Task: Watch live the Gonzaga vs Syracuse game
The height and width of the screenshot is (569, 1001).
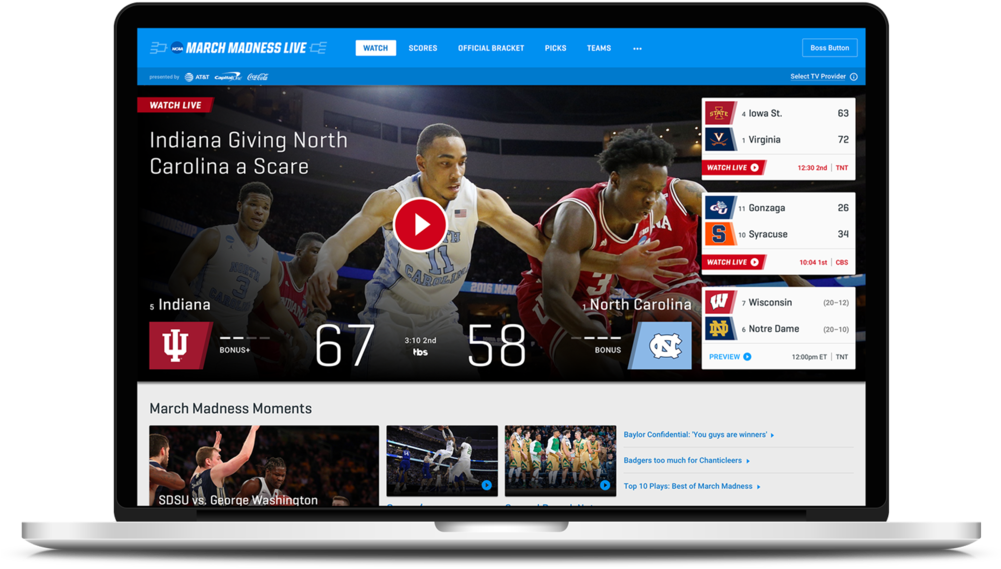Action: pos(733,262)
